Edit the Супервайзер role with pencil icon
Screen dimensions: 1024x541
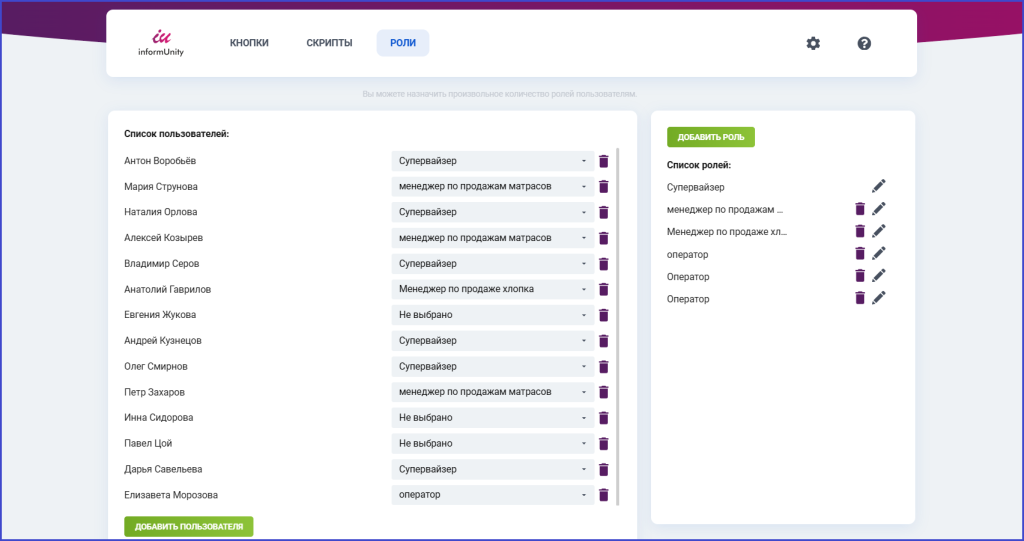coord(879,187)
